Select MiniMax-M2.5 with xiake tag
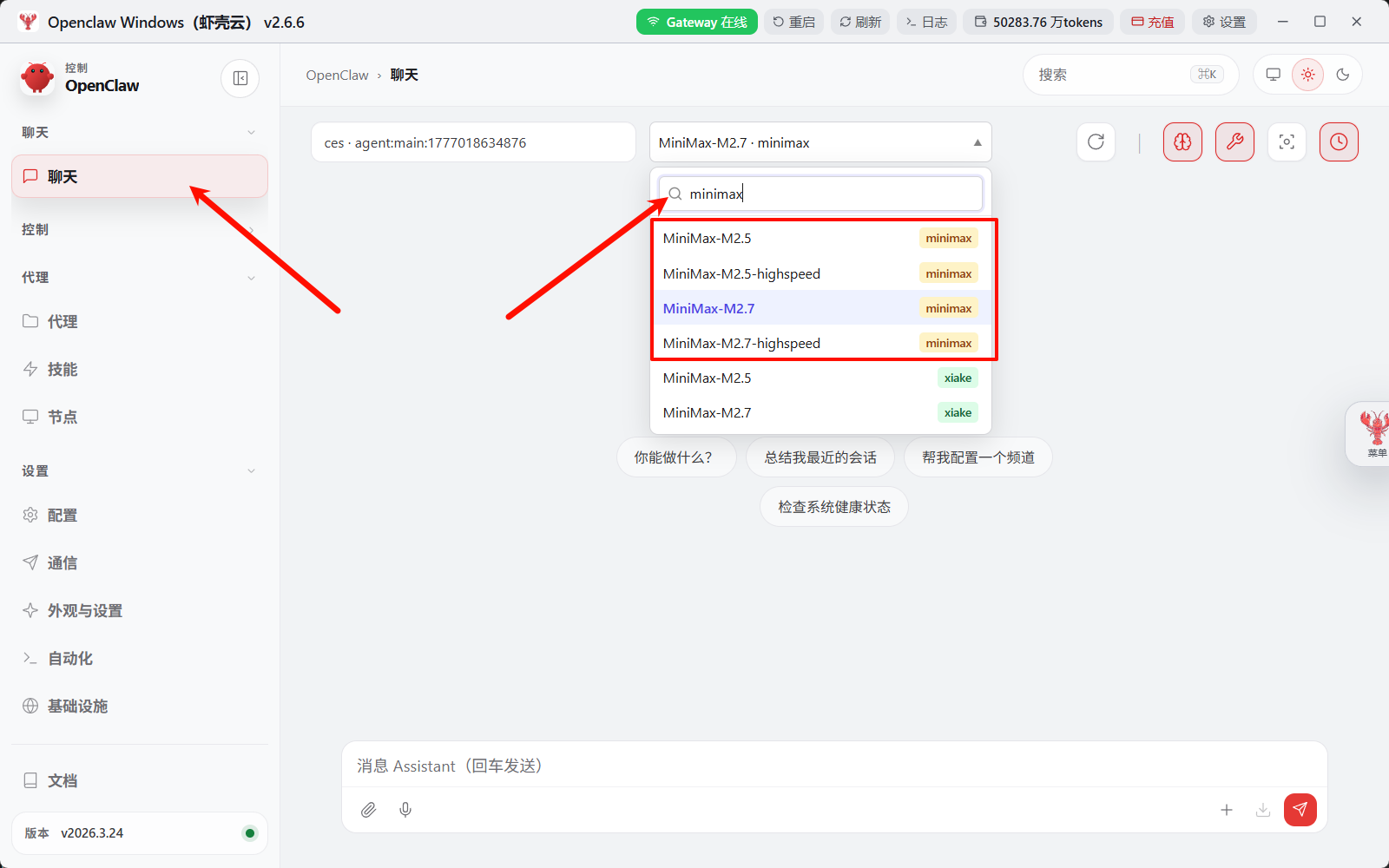Screen dimensions: 1389x868 pos(820,378)
